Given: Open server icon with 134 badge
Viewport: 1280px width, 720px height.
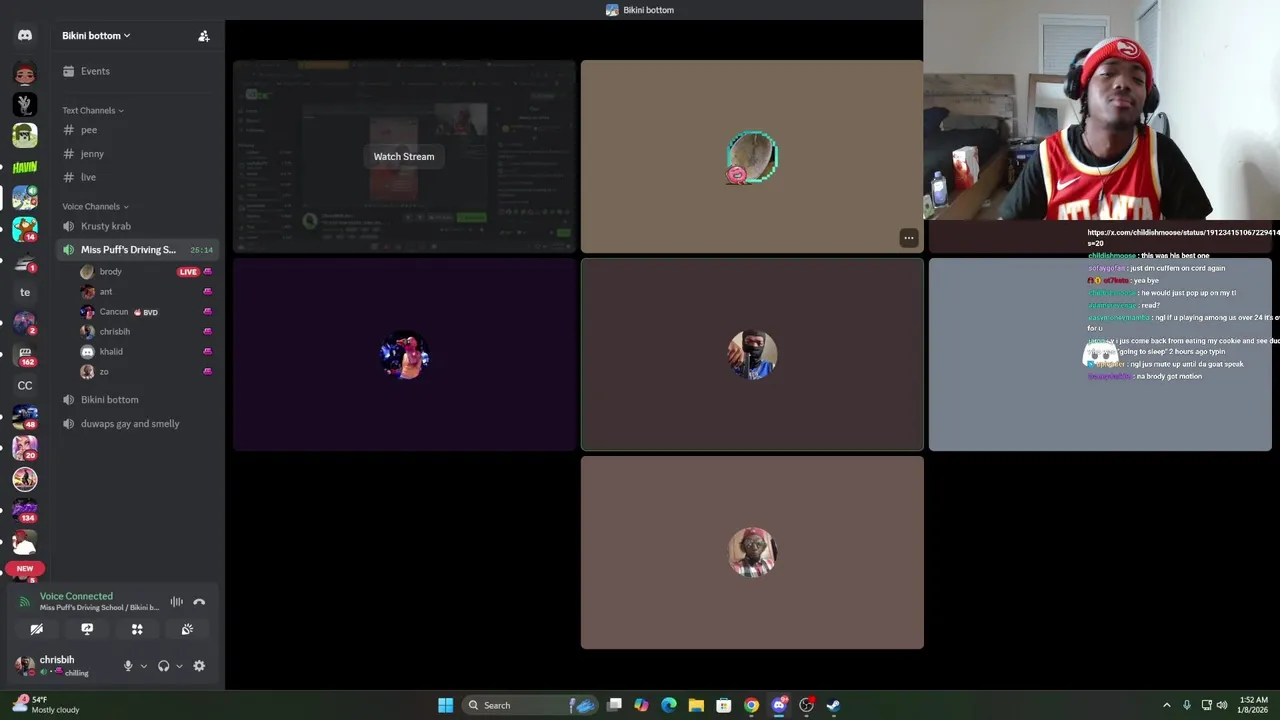Looking at the screenshot, I should [x=25, y=511].
